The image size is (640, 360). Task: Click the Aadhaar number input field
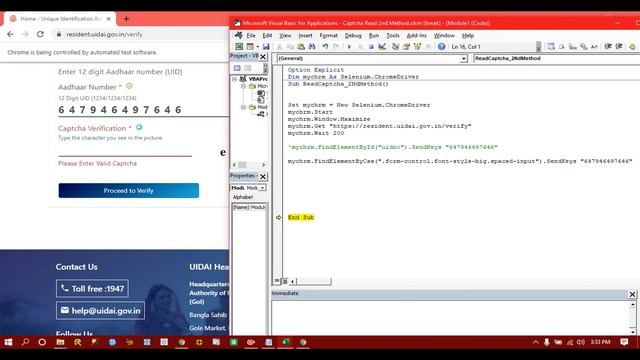tap(143, 109)
